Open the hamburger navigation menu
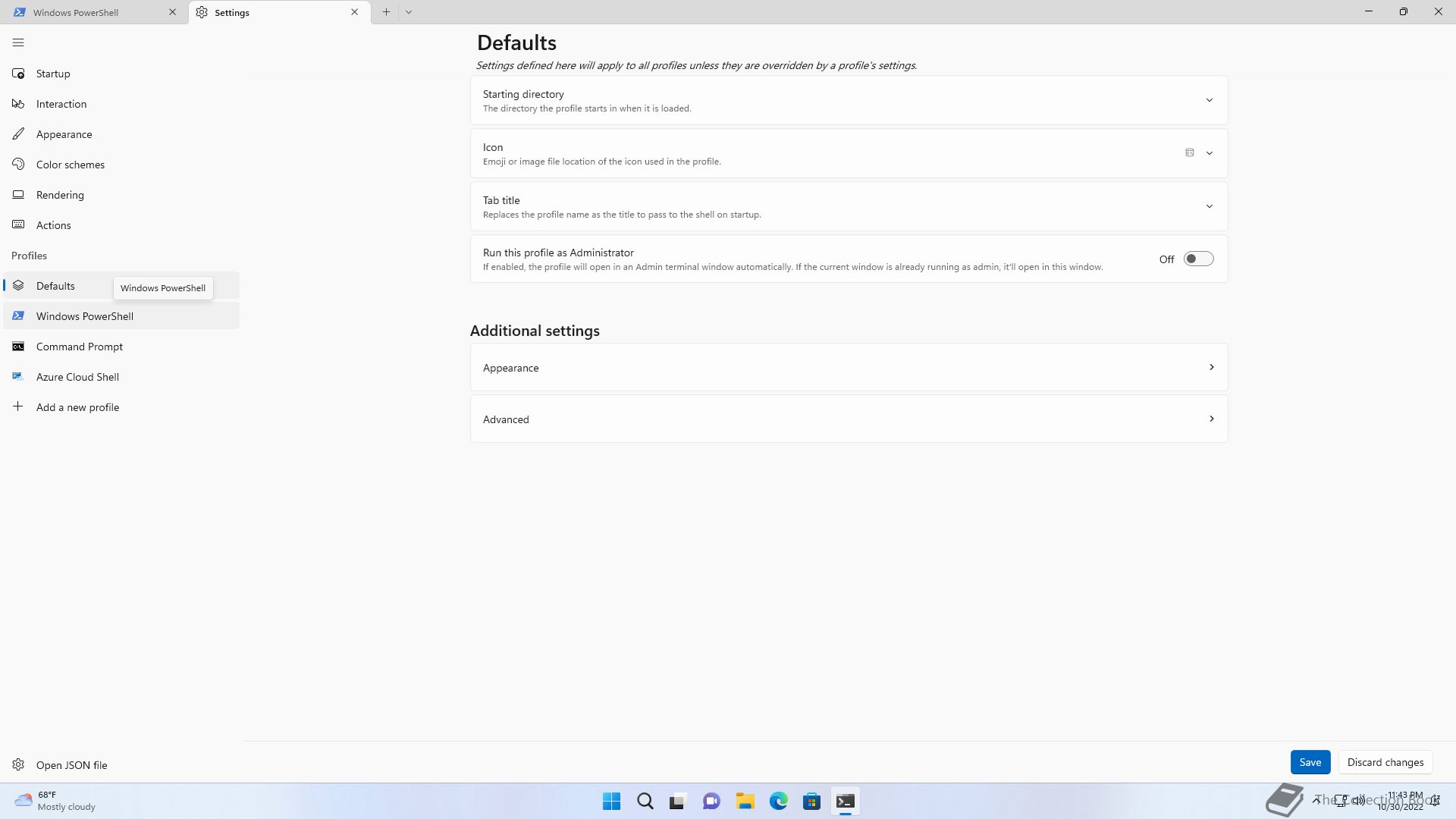Image resolution: width=1456 pixels, height=819 pixels. [x=18, y=42]
